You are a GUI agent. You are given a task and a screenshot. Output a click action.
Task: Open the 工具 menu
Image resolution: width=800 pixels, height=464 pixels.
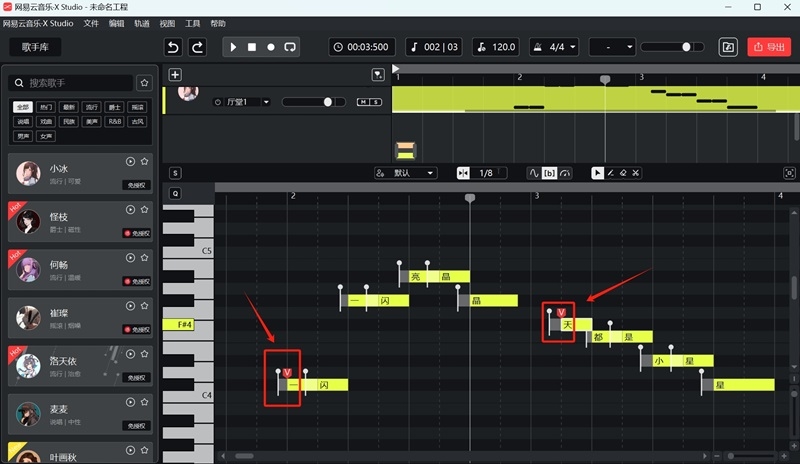pyautogui.click(x=192, y=23)
